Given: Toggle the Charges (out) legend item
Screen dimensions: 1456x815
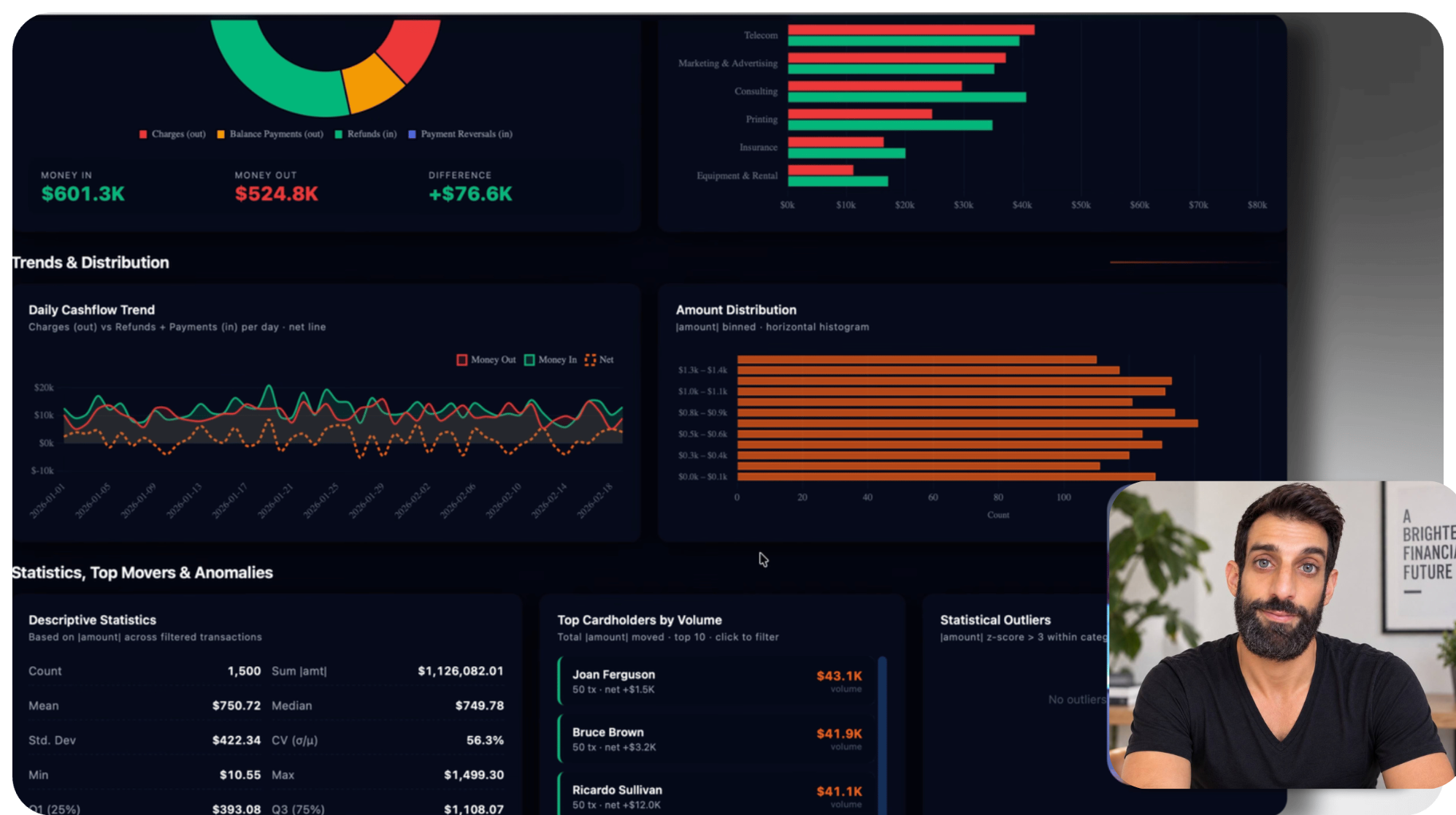Looking at the screenshot, I should [x=172, y=134].
